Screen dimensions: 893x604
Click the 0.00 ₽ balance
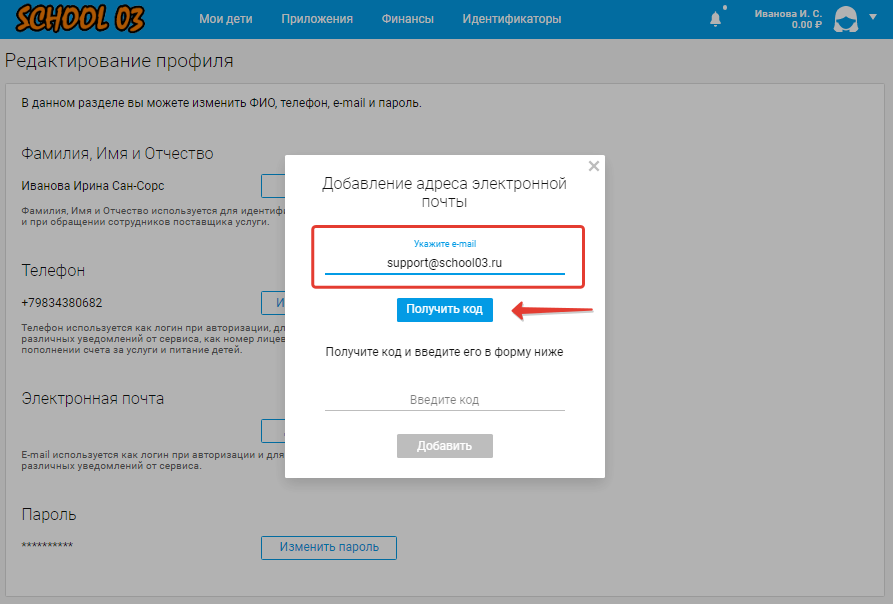[806, 25]
